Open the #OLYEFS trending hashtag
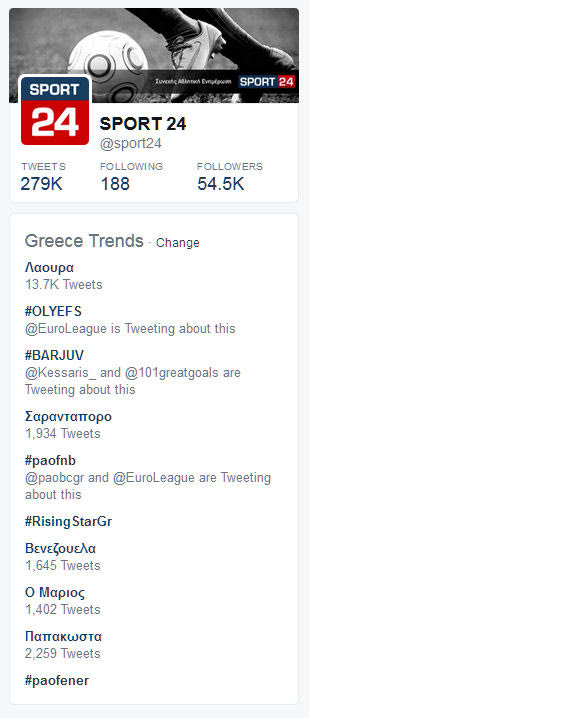Screen dimensions: 580x718 click(x=53, y=311)
